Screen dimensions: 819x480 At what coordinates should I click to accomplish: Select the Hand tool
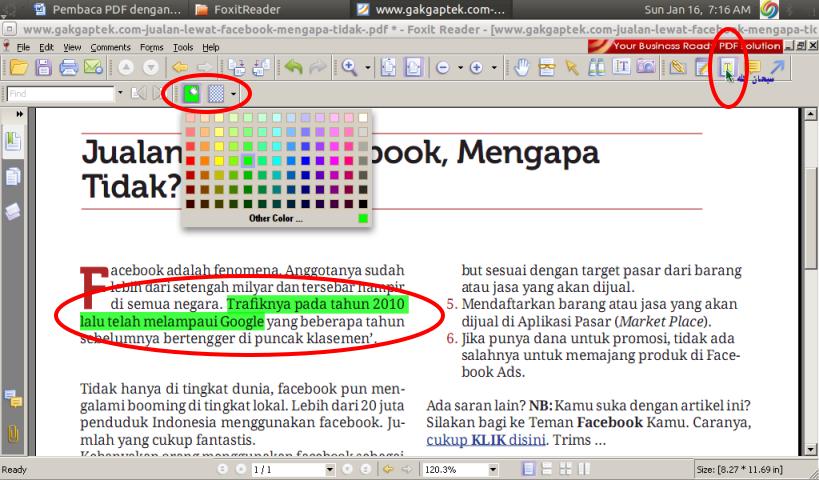tap(521, 67)
